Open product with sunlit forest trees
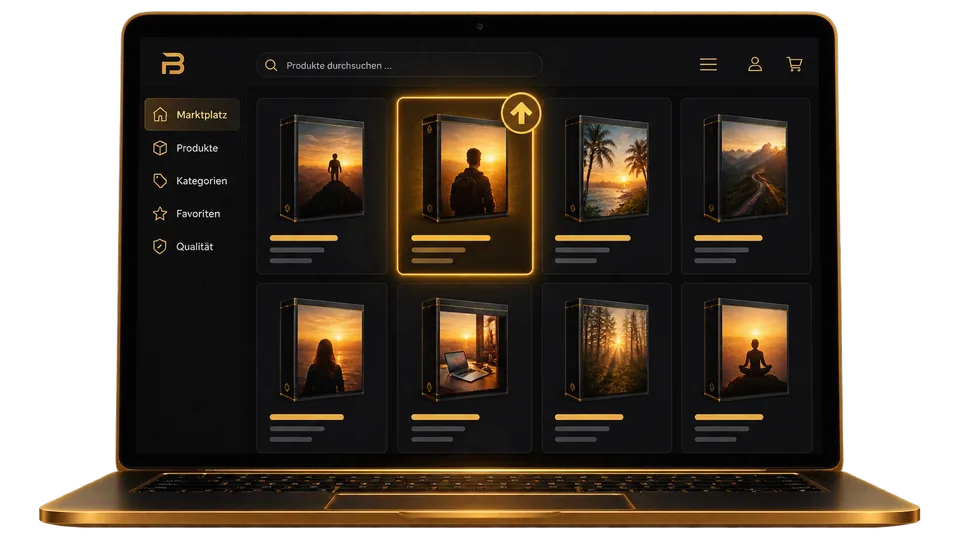960x540 pixels. pyautogui.click(x=606, y=368)
